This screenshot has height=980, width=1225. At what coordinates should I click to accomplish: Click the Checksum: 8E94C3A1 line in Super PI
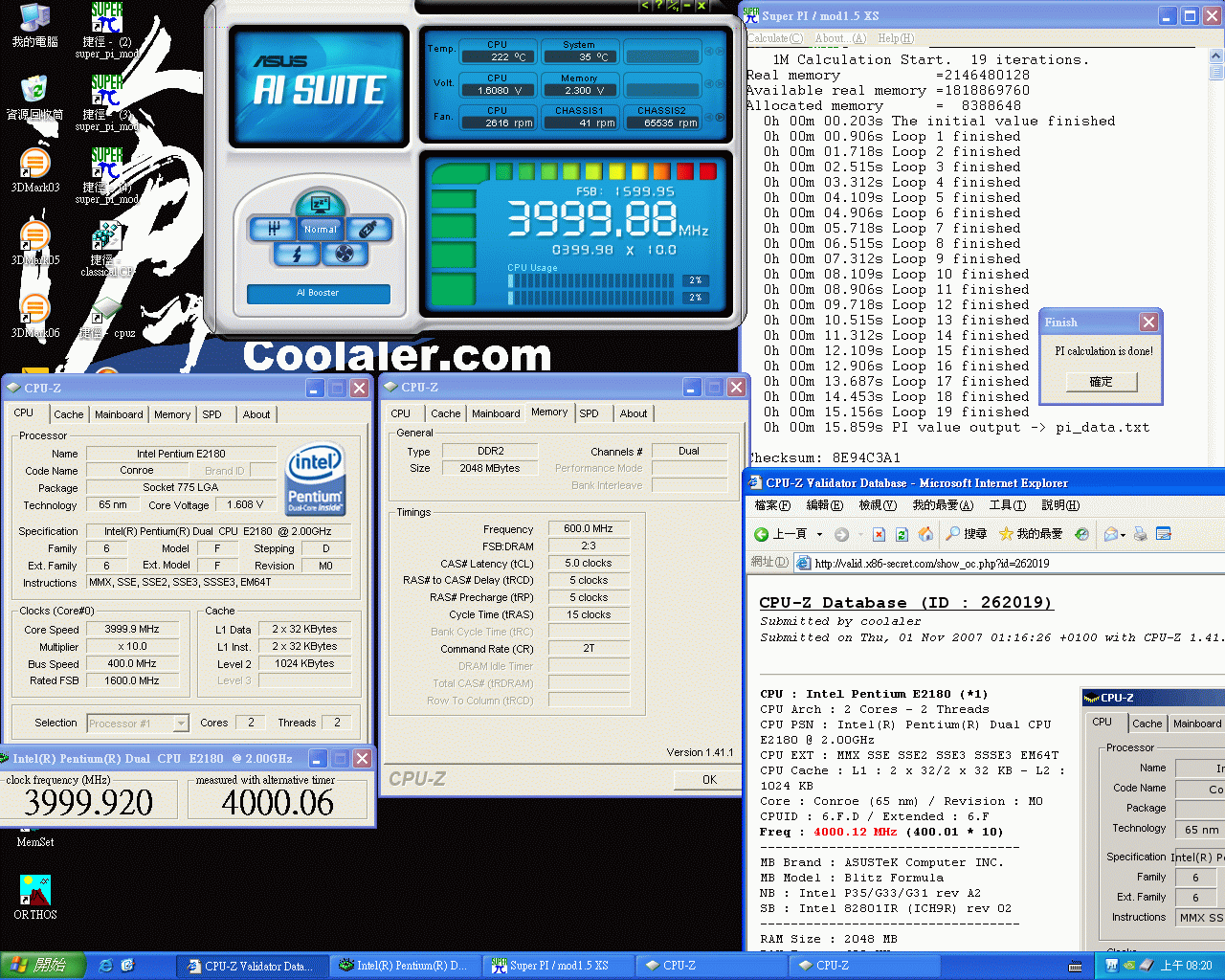823,457
